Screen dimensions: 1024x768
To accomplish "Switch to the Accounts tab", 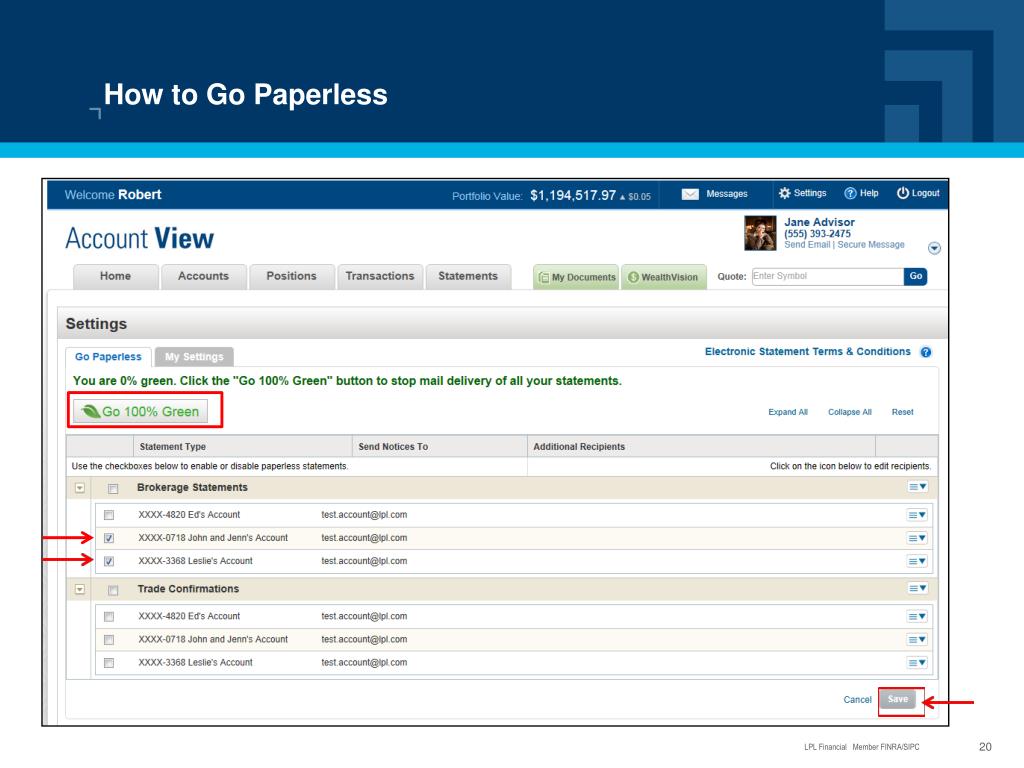I will coord(204,276).
